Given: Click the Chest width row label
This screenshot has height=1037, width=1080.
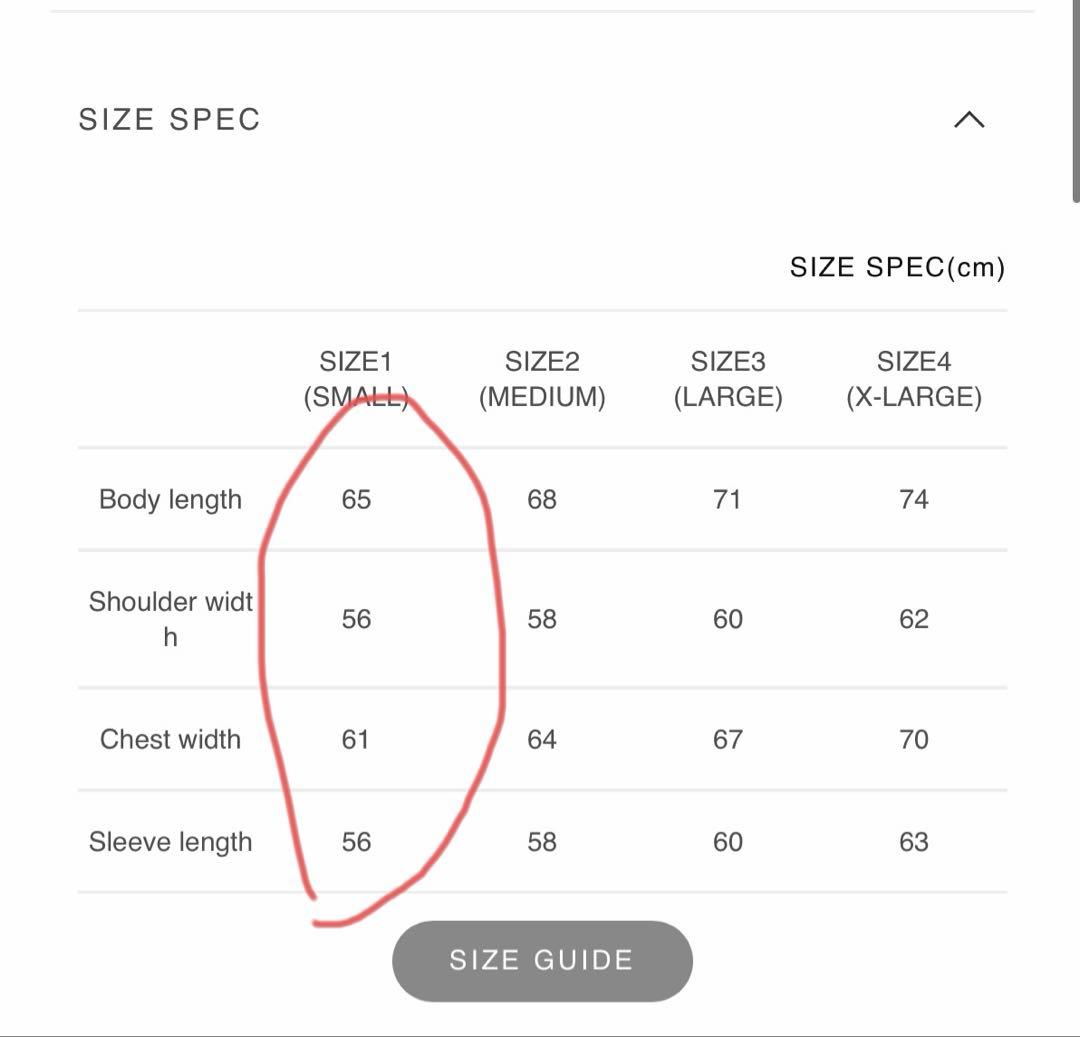Looking at the screenshot, I should pyautogui.click(x=170, y=739).
